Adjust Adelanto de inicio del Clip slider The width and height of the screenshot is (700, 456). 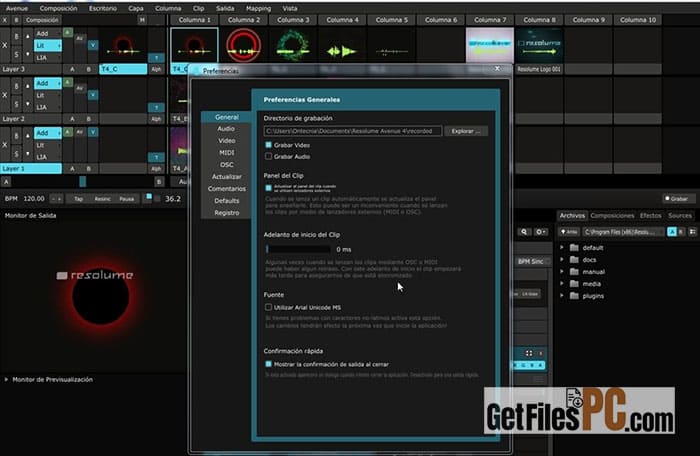click(x=299, y=249)
